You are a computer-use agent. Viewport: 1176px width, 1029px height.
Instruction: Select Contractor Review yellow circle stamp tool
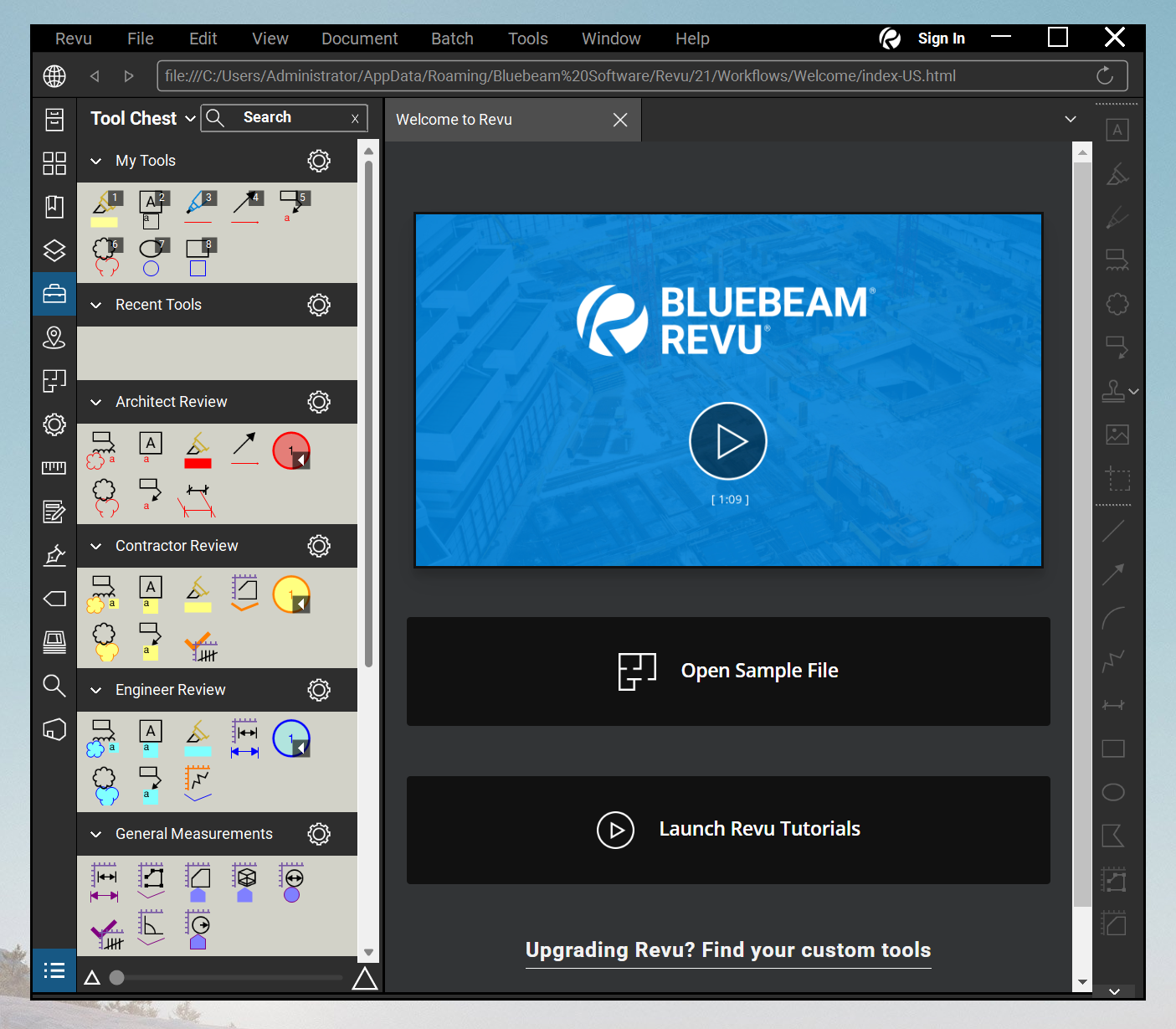click(291, 594)
